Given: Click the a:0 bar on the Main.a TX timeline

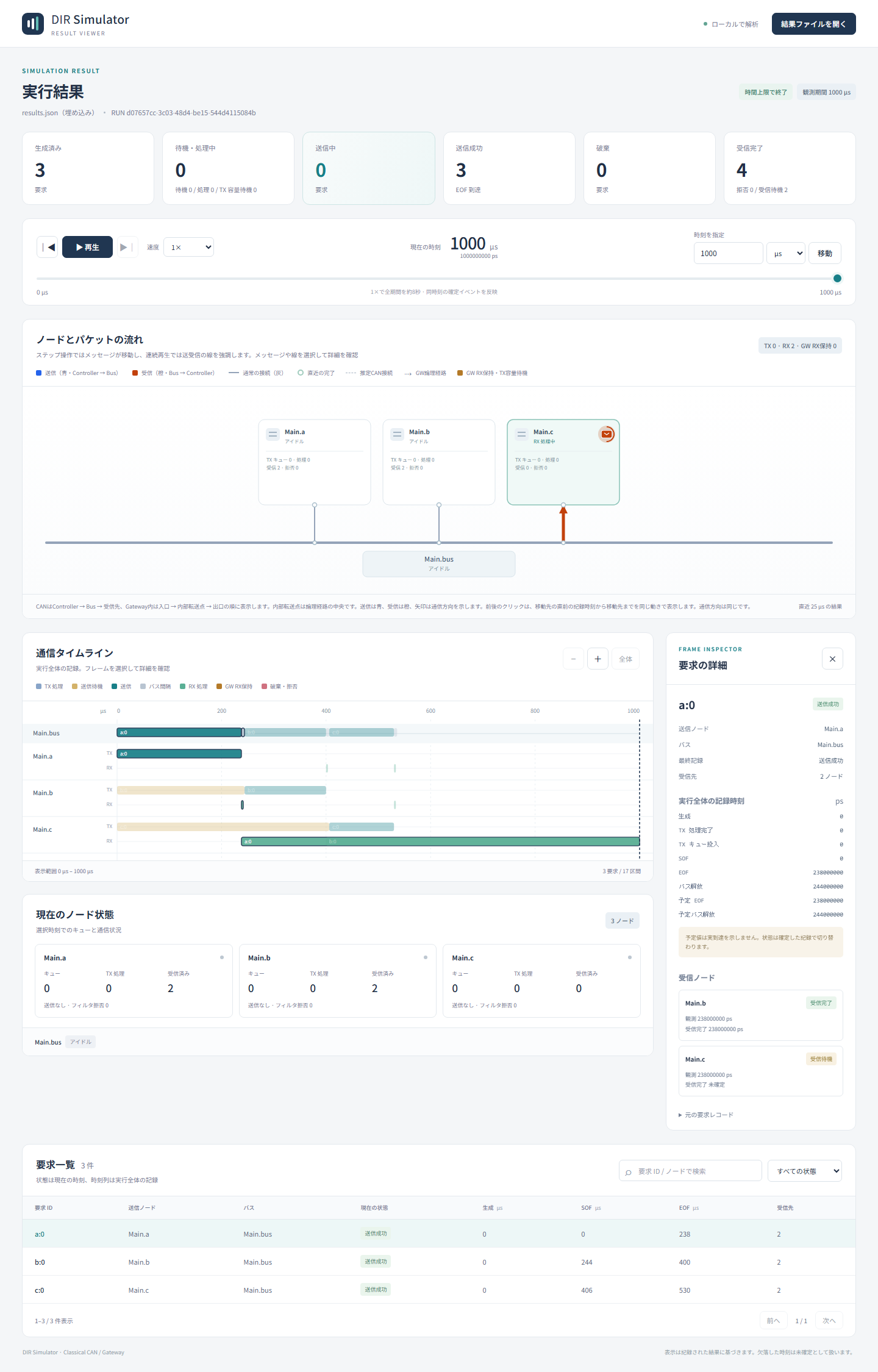Looking at the screenshot, I should pyautogui.click(x=179, y=754).
